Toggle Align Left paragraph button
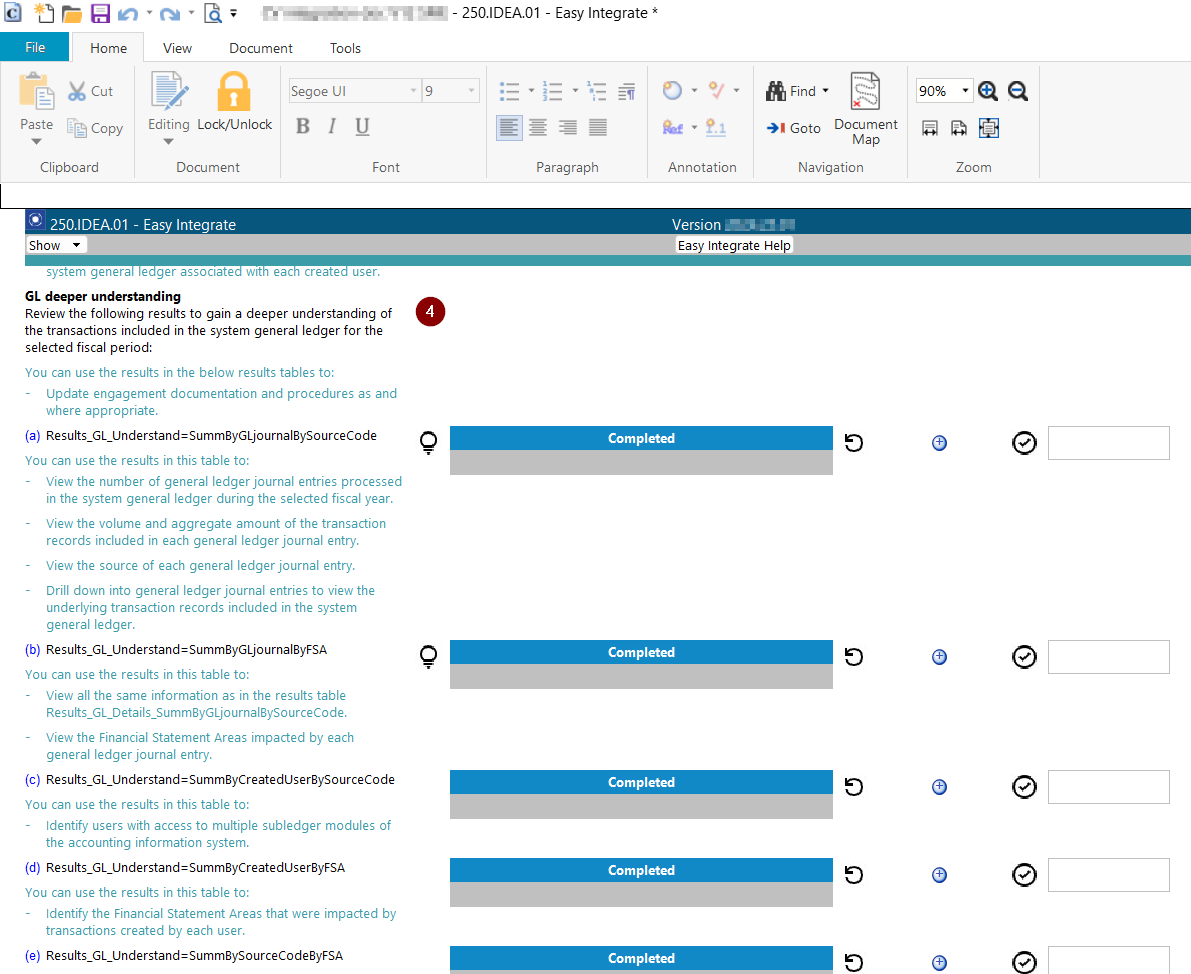Image resolution: width=1191 pixels, height=974 pixels. pyautogui.click(x=509, y=127)
